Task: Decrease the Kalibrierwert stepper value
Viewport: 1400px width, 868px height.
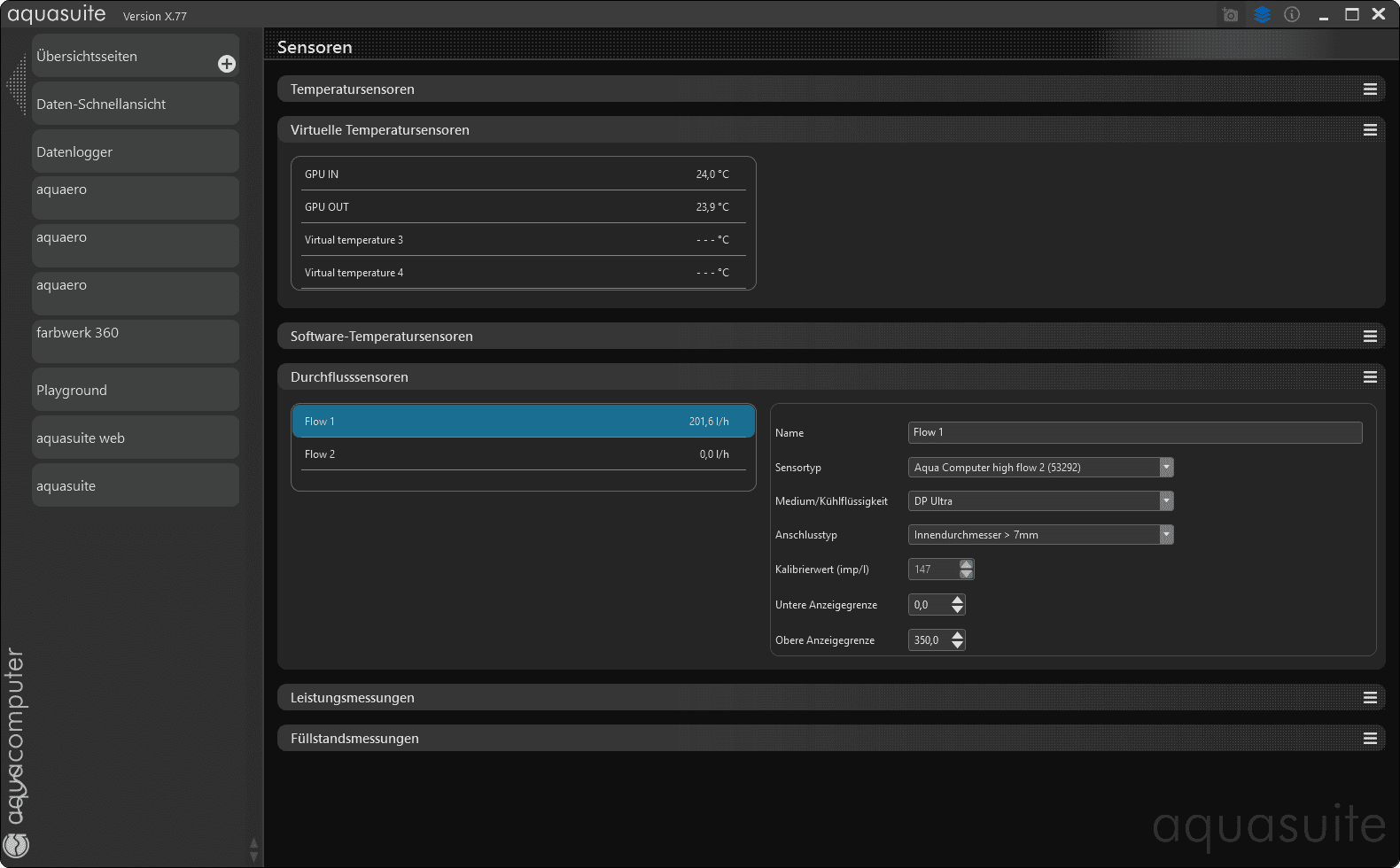Action: tap(967, 575)
